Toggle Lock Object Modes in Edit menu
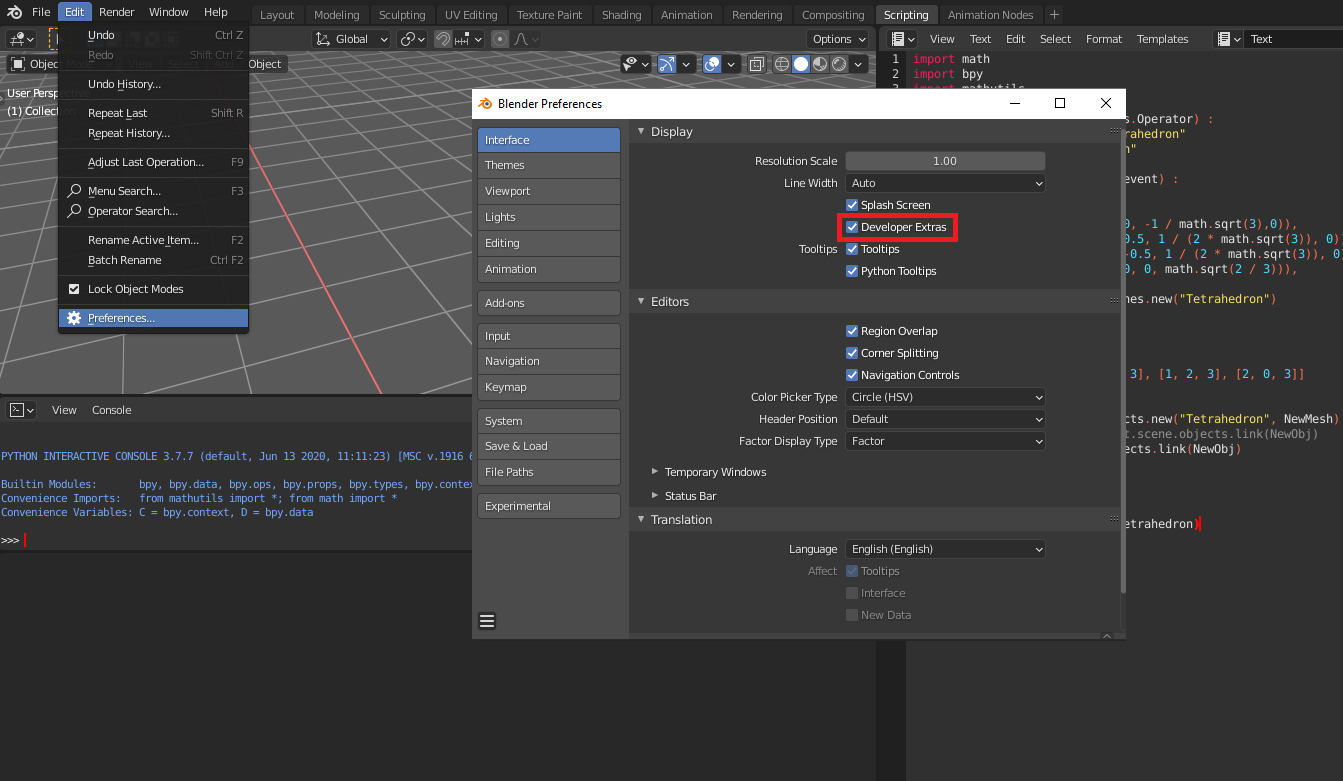 pos(74,289)
